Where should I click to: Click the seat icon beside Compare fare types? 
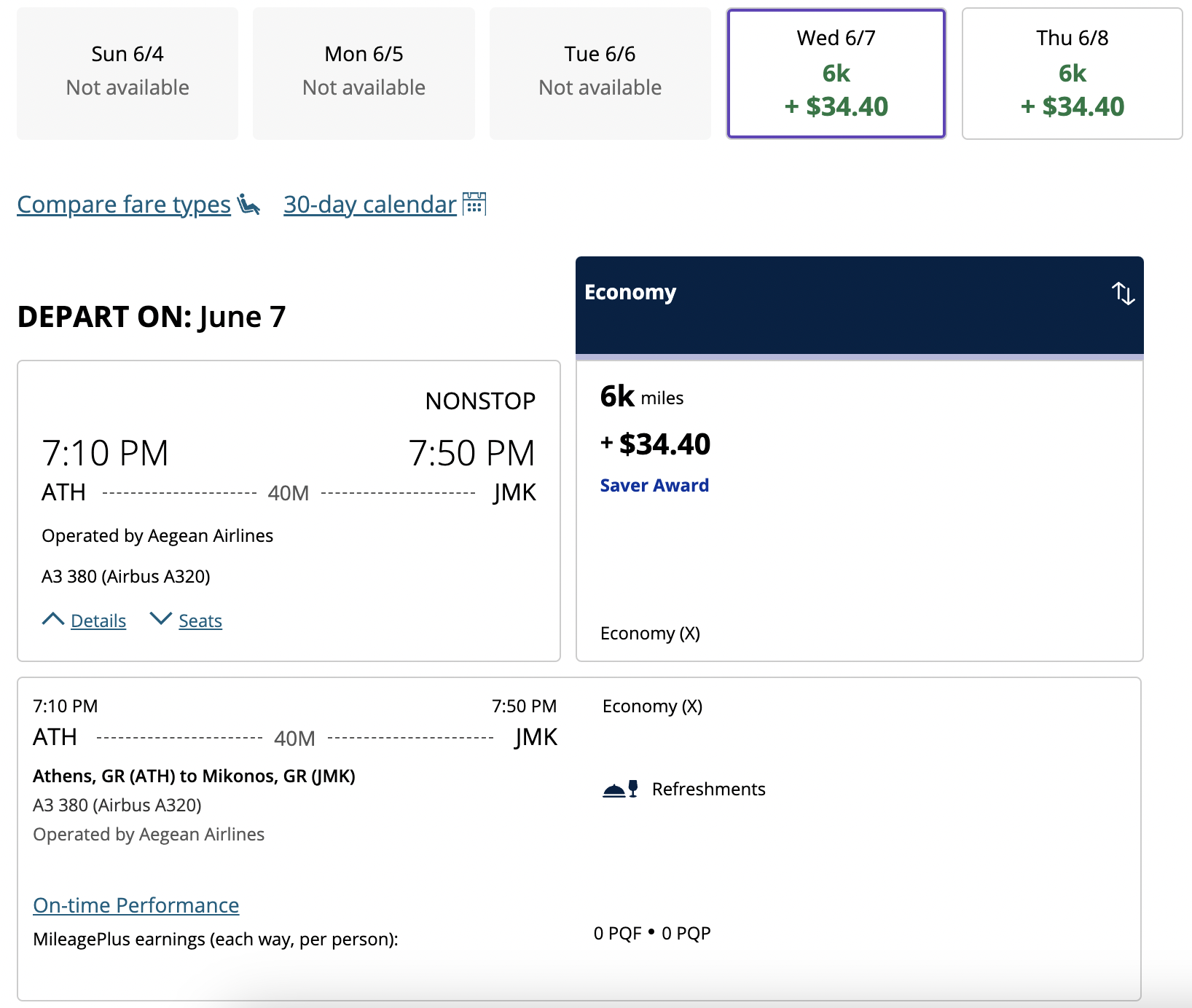pos(248,205)
